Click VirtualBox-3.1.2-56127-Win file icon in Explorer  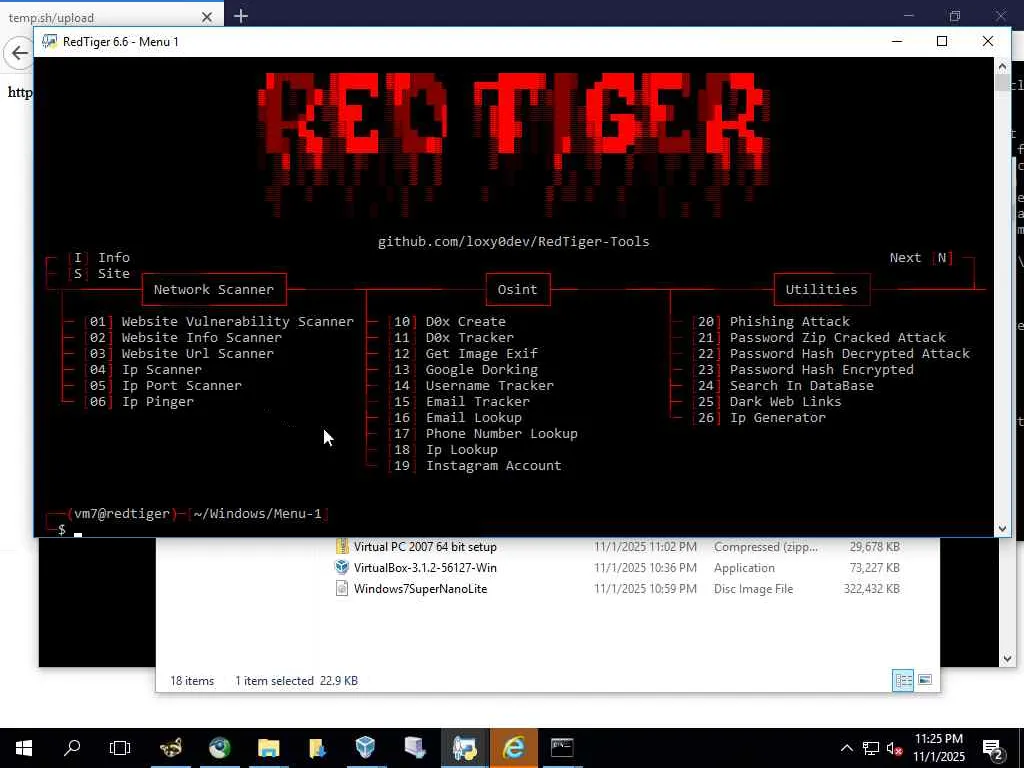point(342,568)
